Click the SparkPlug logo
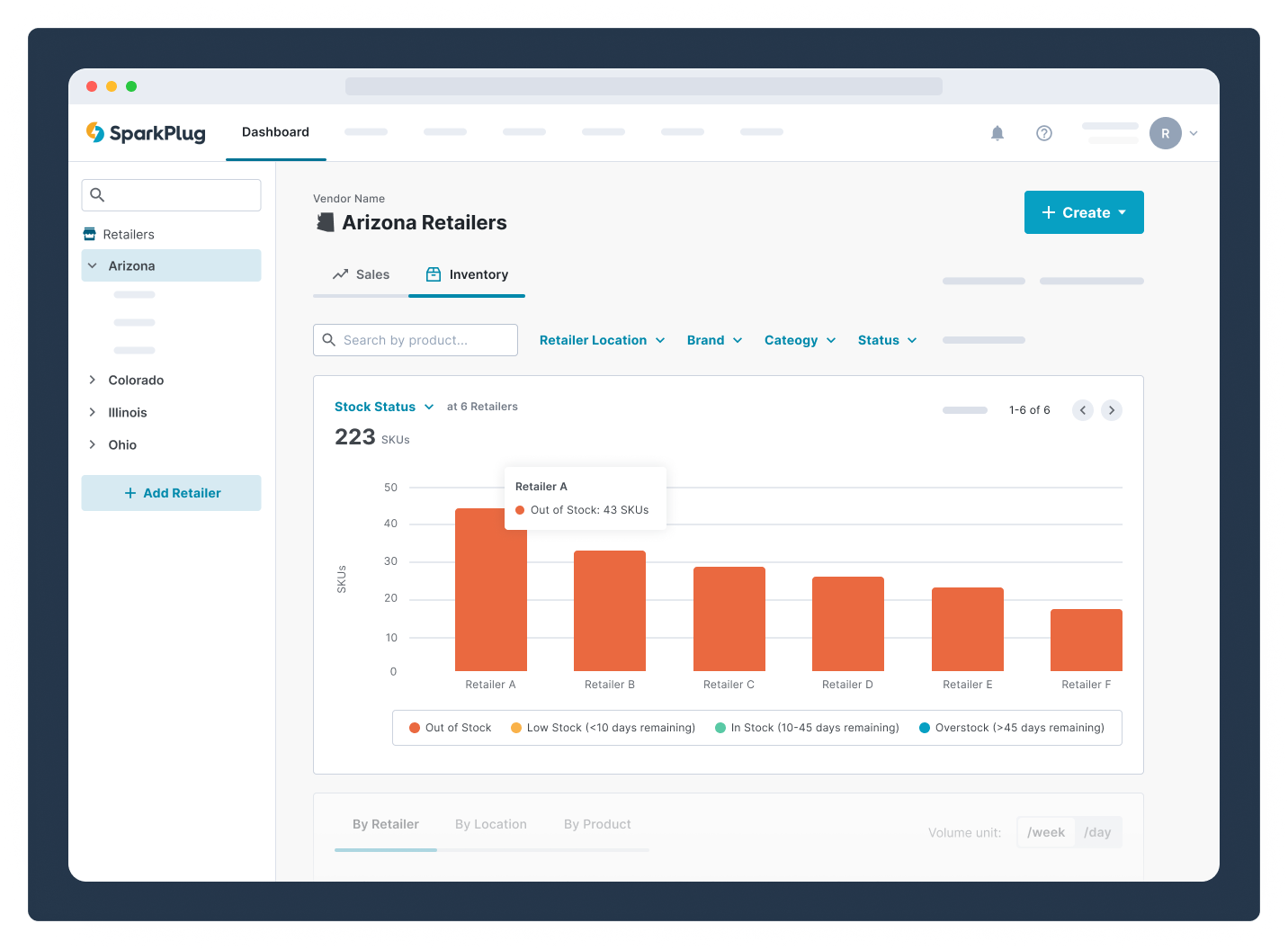Viewport: 1288px width, 950px height. point(146,133)
